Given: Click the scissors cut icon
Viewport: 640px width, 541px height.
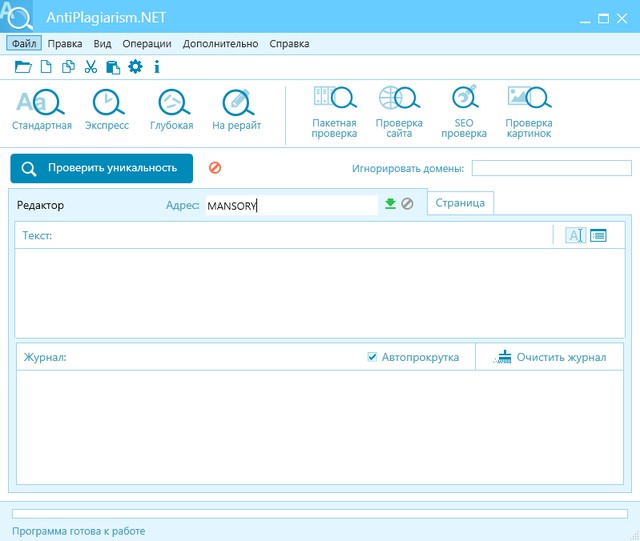Looking at the screenshot, I should tap(91, 67).
